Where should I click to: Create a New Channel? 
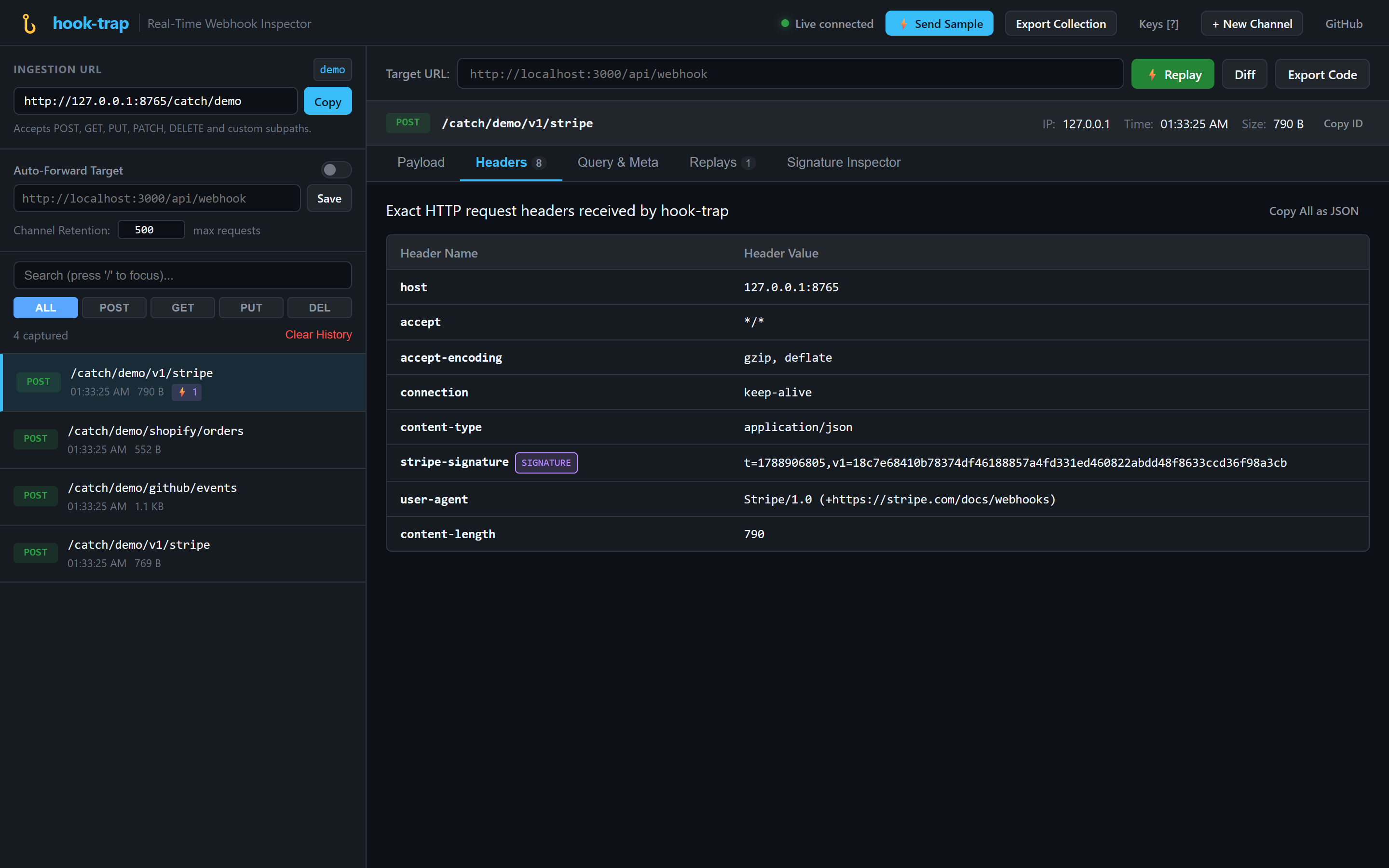[1252, 24]
